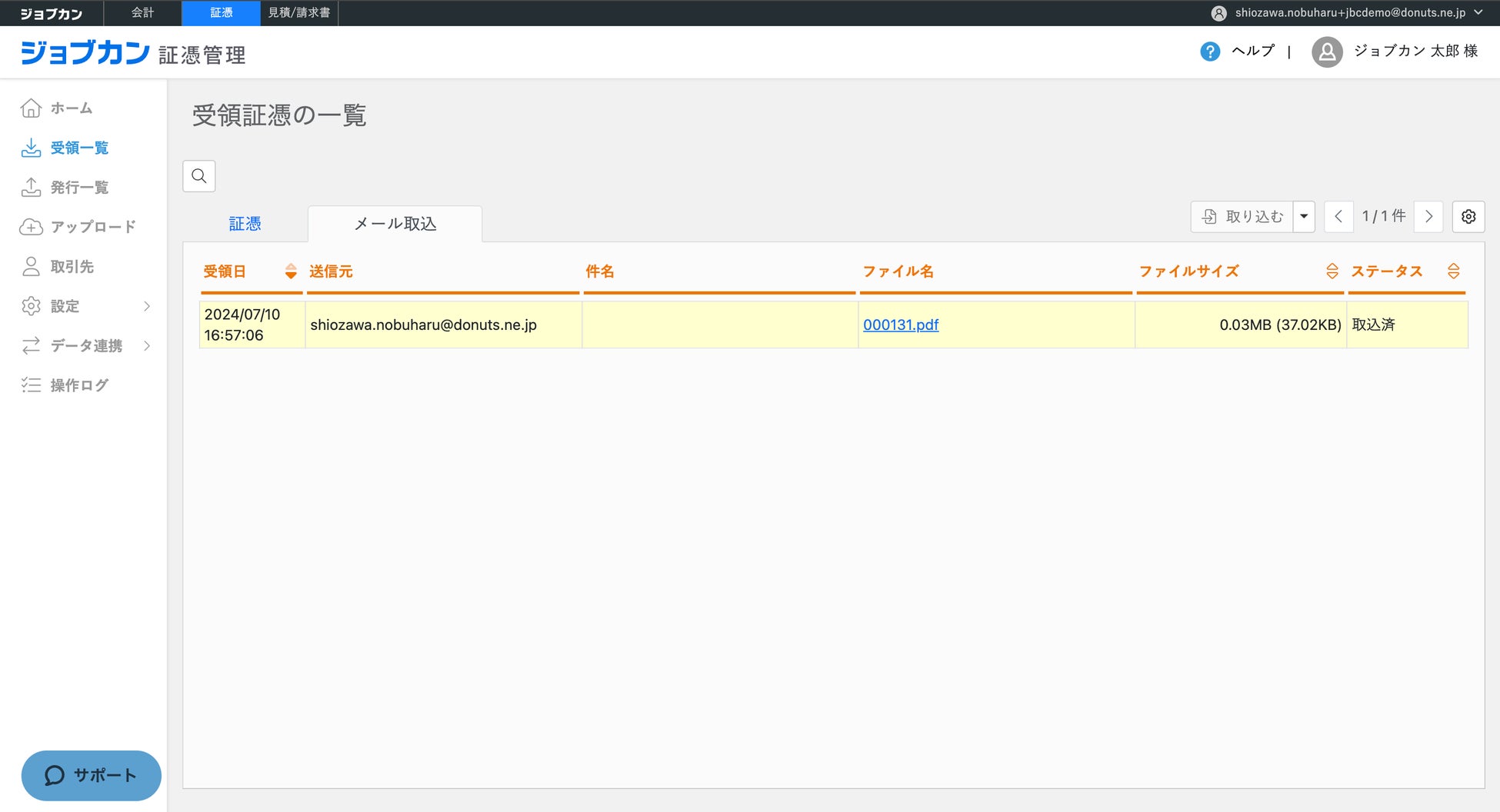
Task: Open 証憑 in top navigation
Action: click(222, 13)
